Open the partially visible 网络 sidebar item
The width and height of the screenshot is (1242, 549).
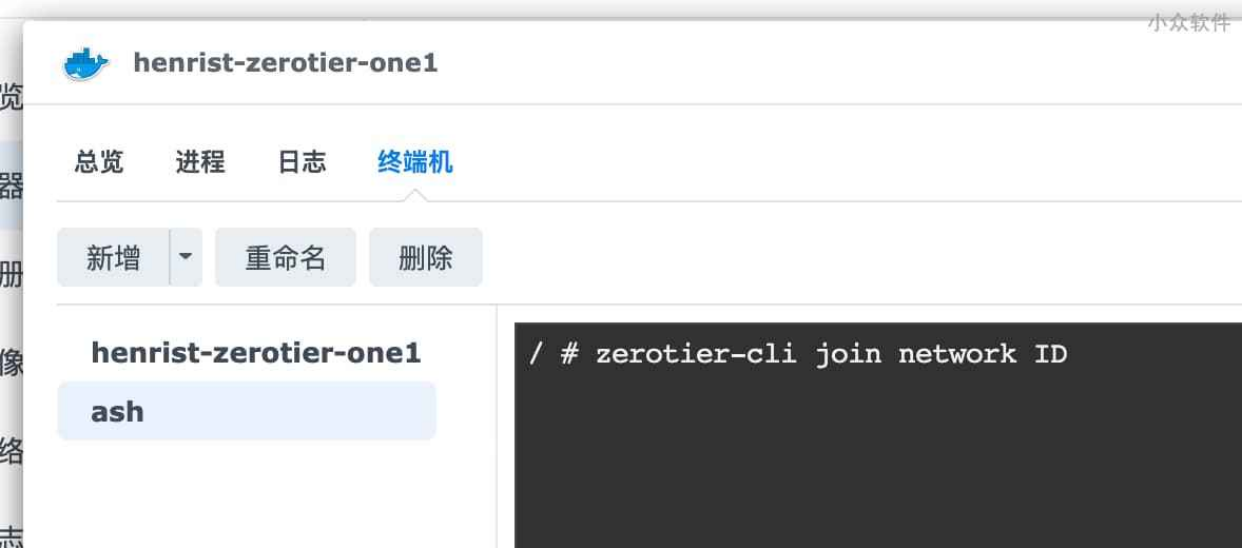(11, 450)
